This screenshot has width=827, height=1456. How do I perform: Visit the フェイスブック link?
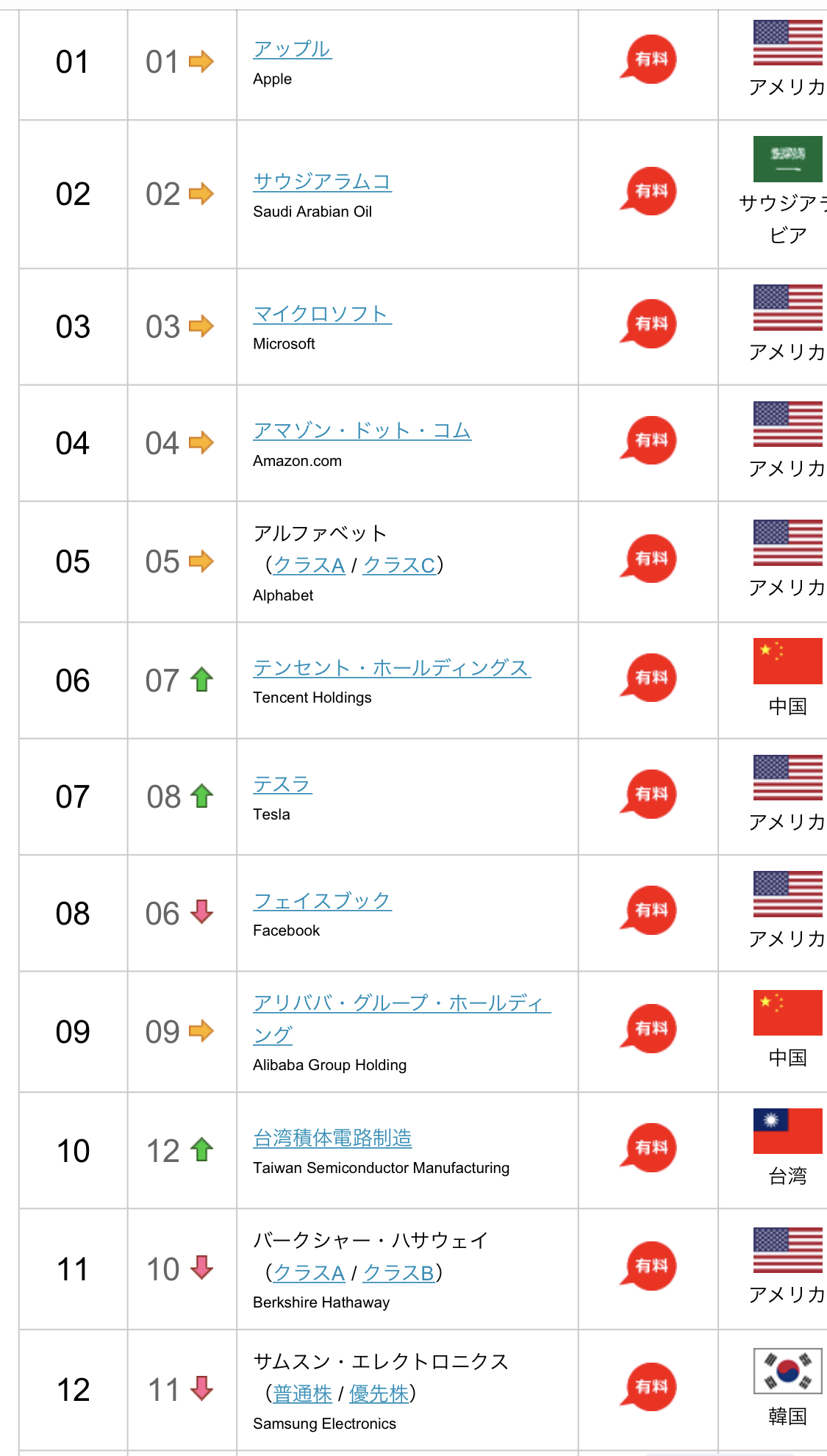tap(322, 901)
